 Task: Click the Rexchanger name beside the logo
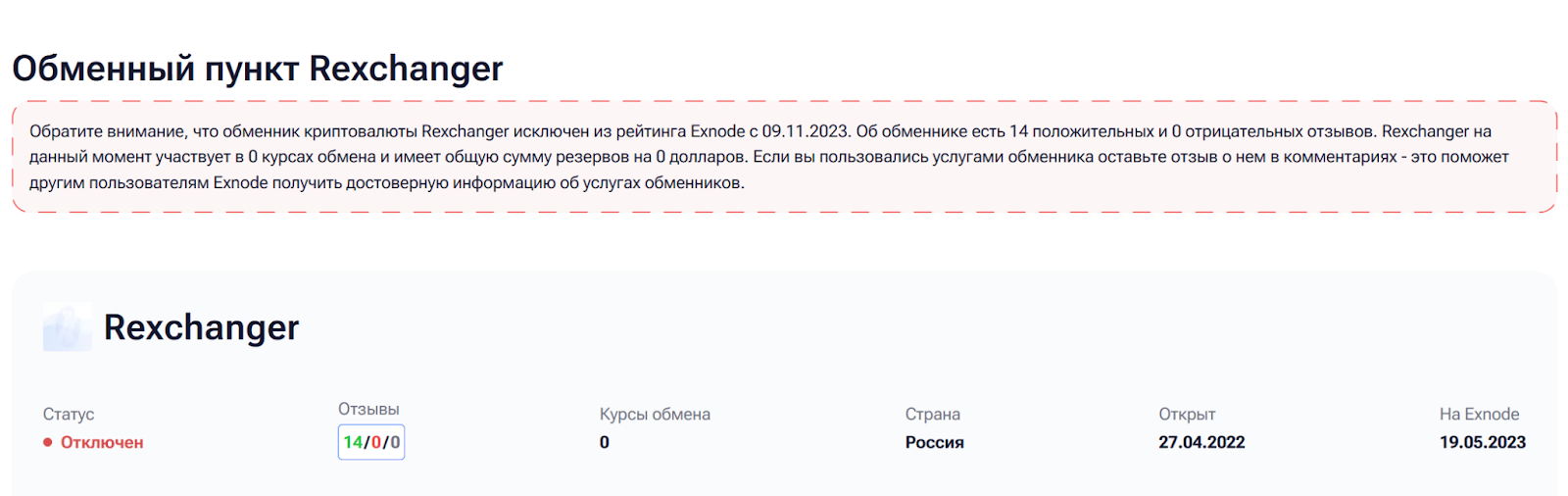click(x=201, y=327)
